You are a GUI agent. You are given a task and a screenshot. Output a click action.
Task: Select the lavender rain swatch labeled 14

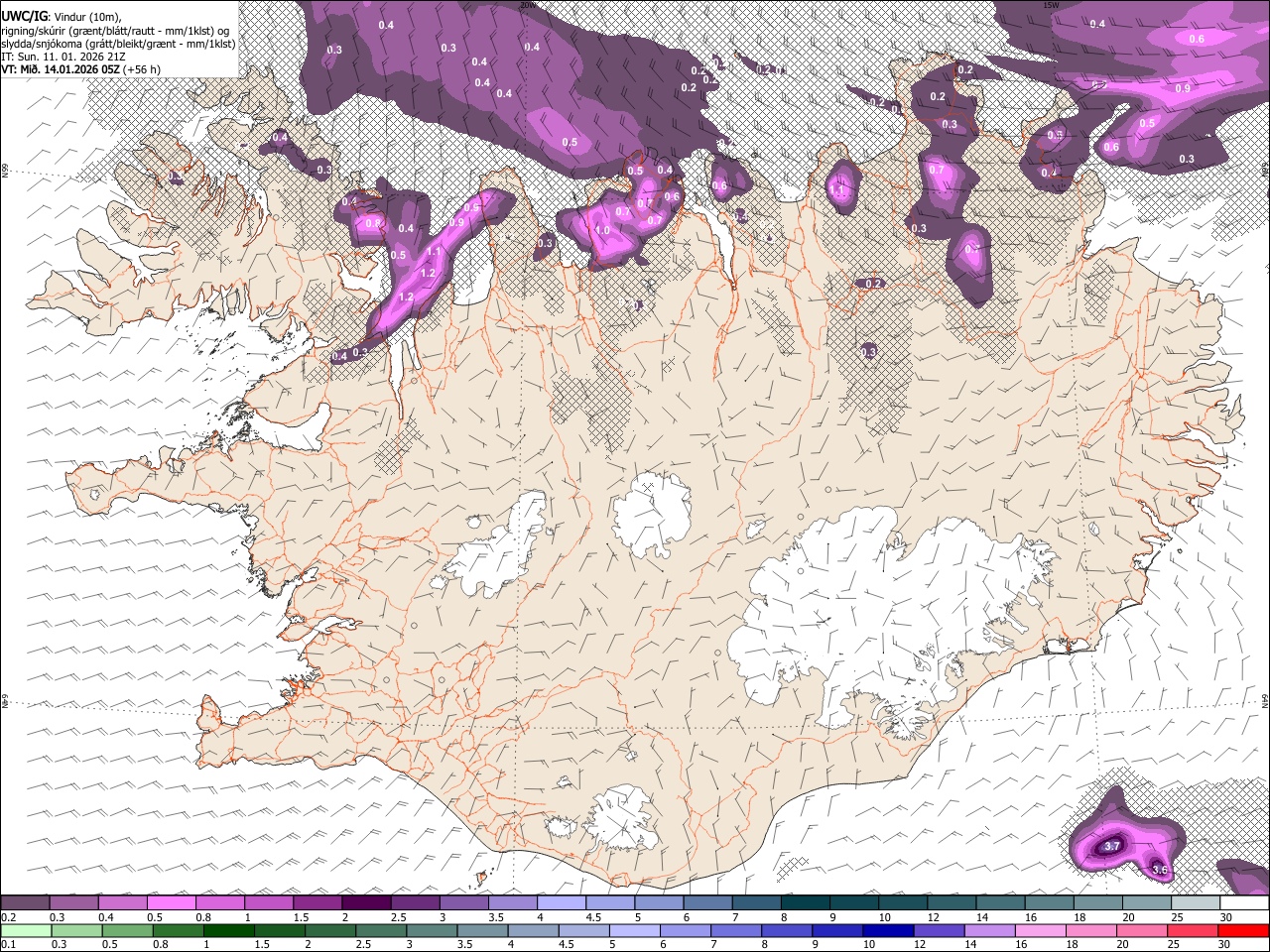point(989,930)
